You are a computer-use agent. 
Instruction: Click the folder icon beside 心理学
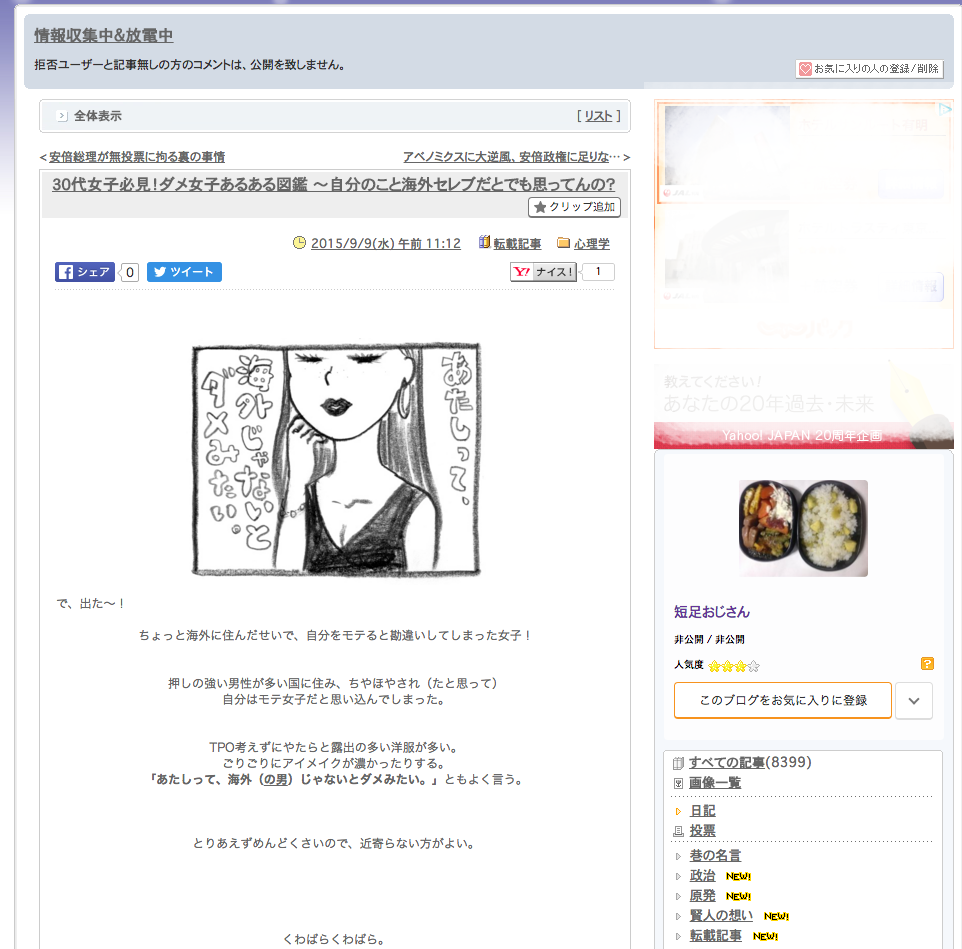tap(563, 243)
